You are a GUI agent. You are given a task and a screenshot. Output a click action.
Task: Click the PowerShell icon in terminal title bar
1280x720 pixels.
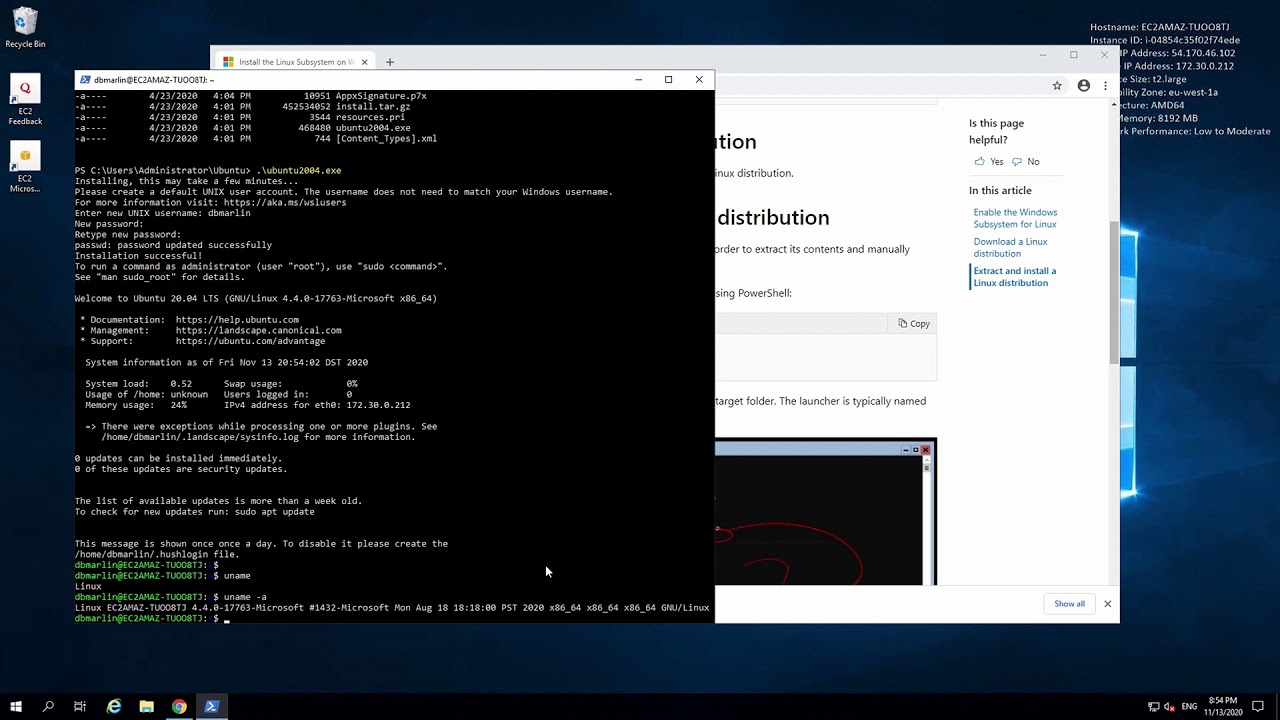(85, 80)
